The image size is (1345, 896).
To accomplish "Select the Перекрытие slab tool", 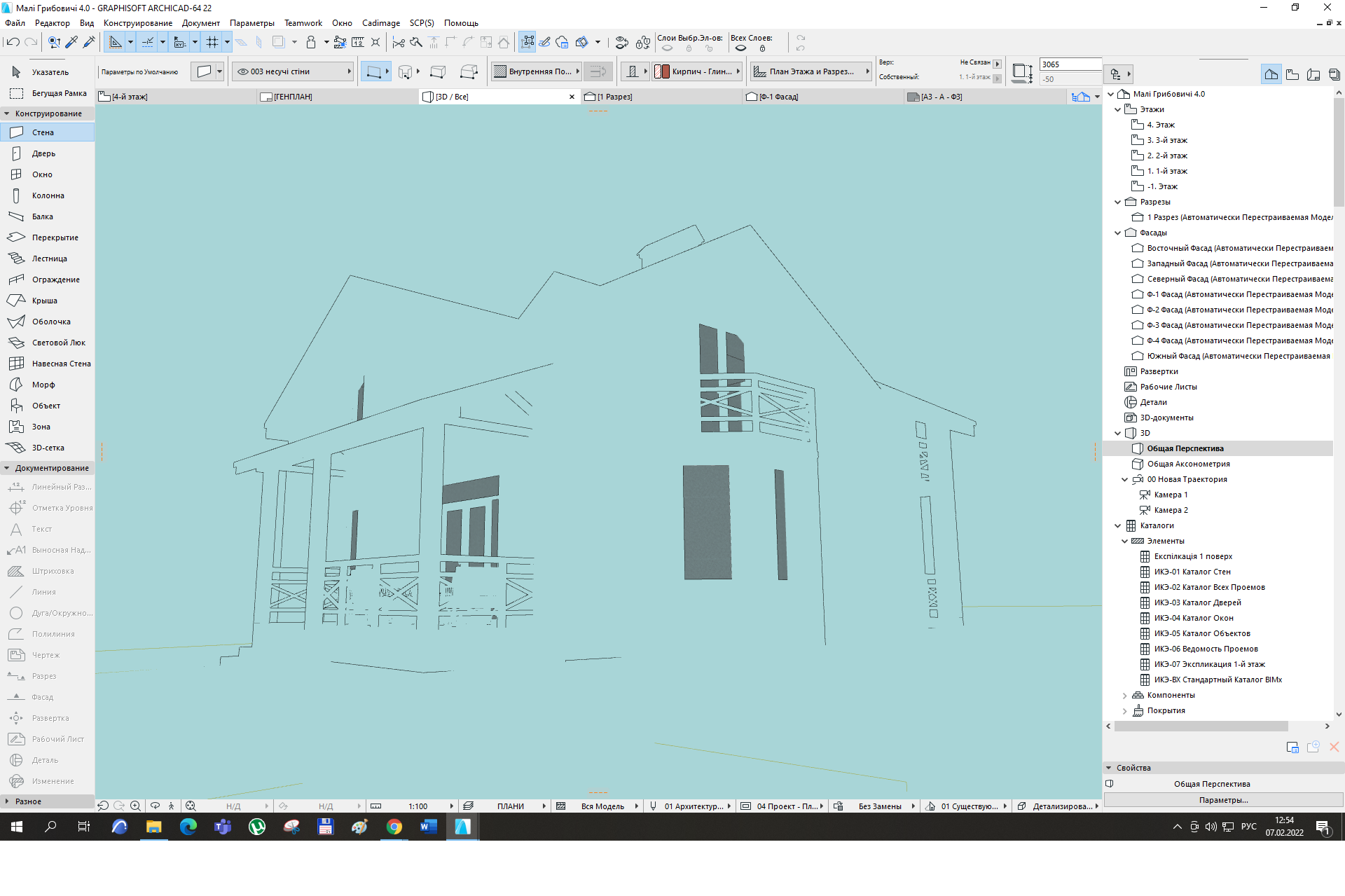I will tap(48, 237).
